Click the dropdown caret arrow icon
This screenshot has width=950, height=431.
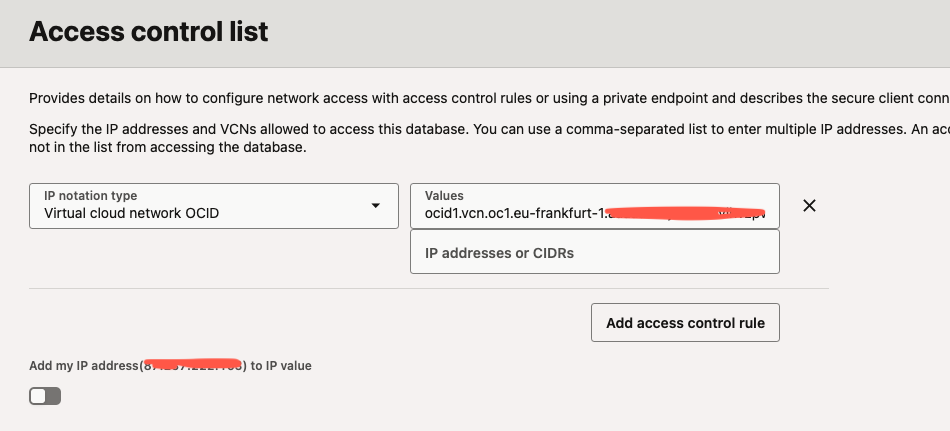coord(376,206)
